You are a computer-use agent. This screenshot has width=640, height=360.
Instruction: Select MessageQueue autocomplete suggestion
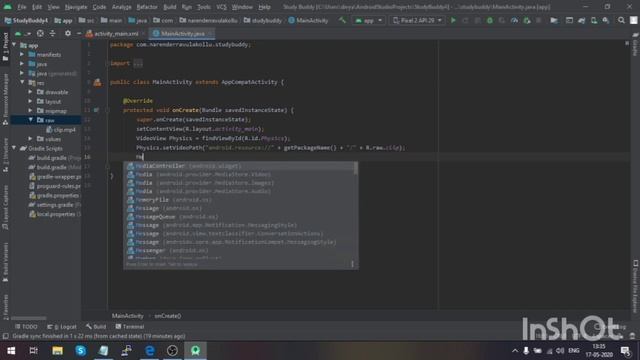click(x=240, y=217)
